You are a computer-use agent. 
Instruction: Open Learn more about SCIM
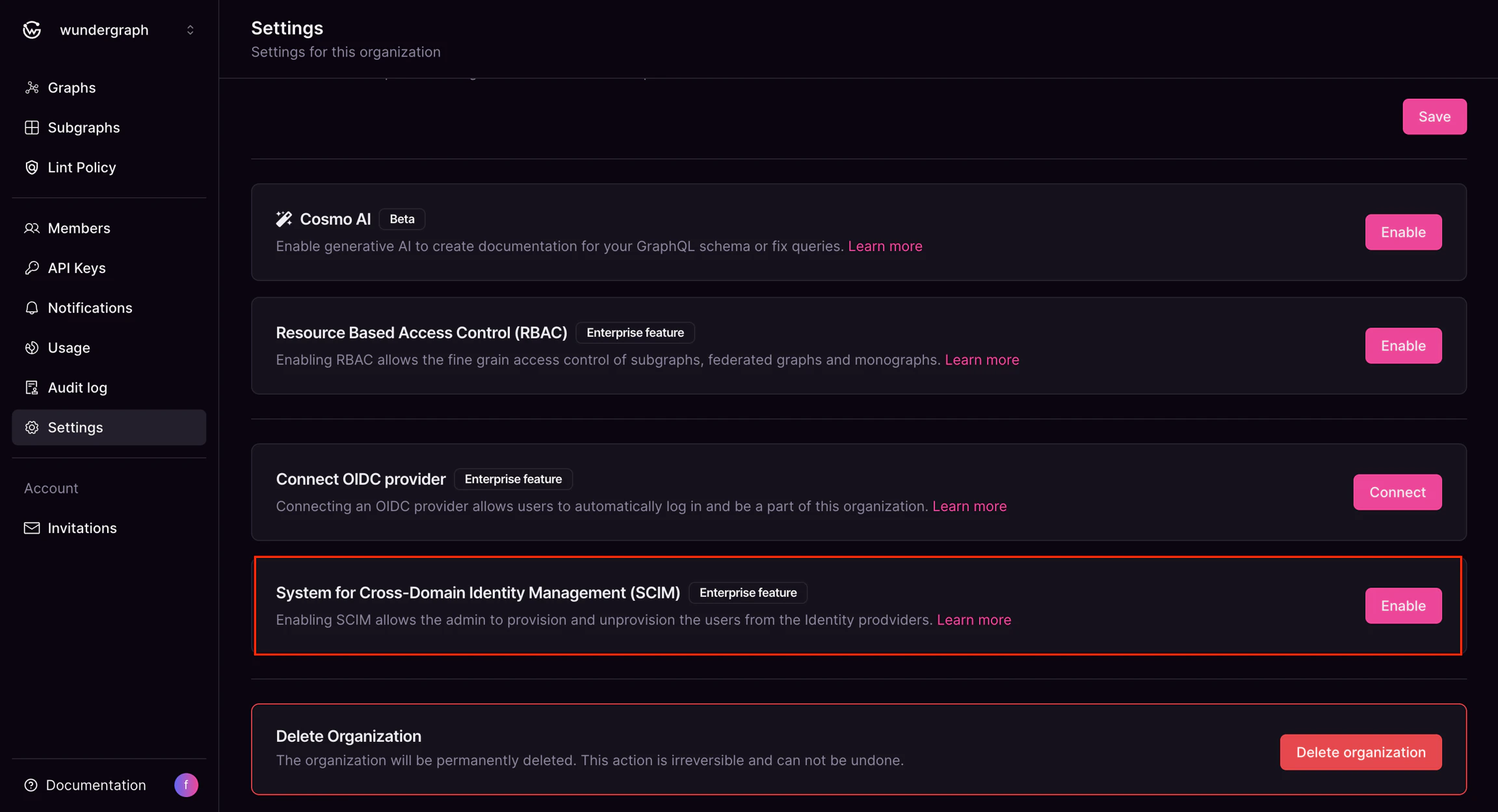pos(973,620)
